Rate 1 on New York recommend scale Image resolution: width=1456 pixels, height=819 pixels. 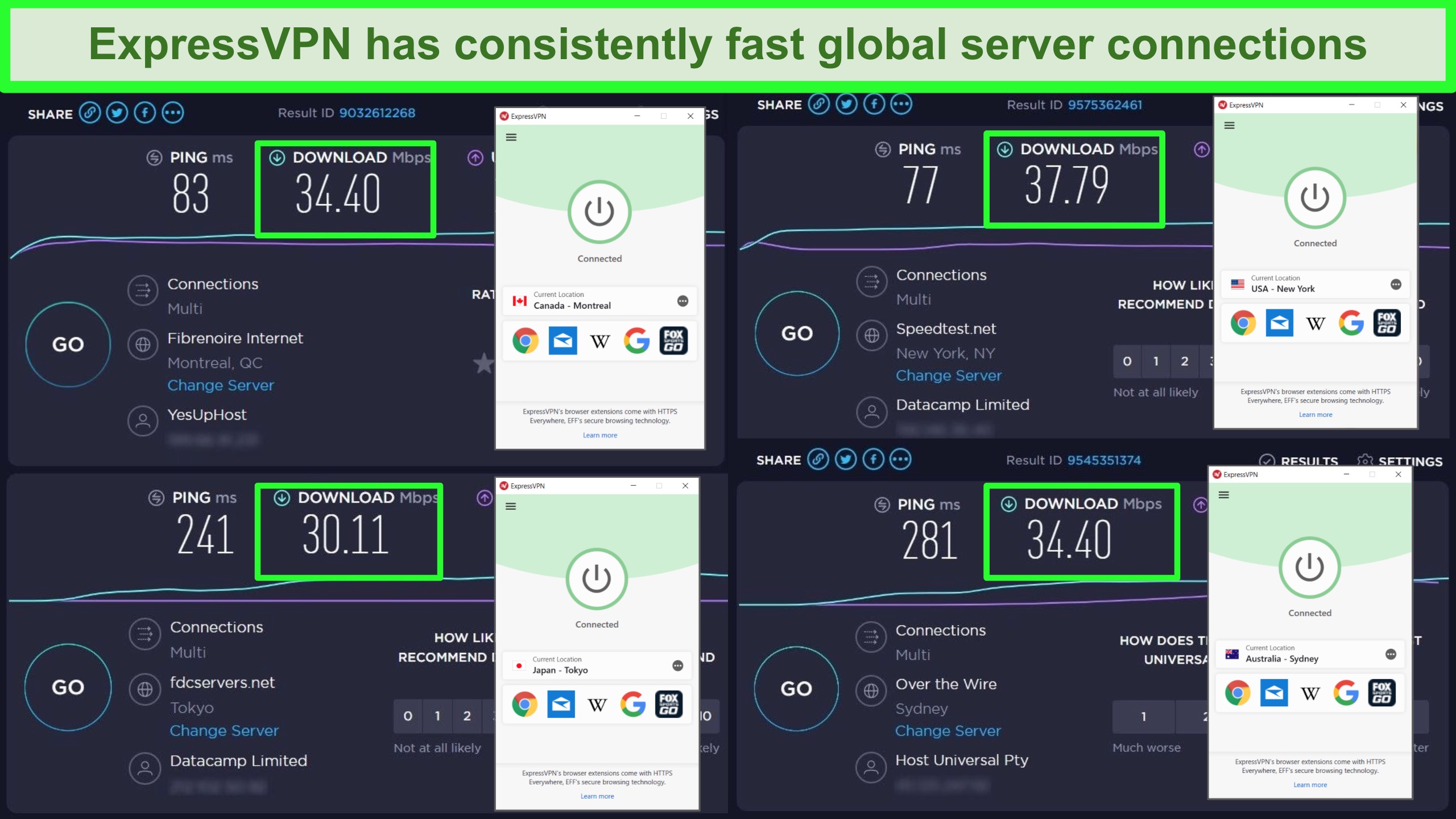(x=1156, y=361)
